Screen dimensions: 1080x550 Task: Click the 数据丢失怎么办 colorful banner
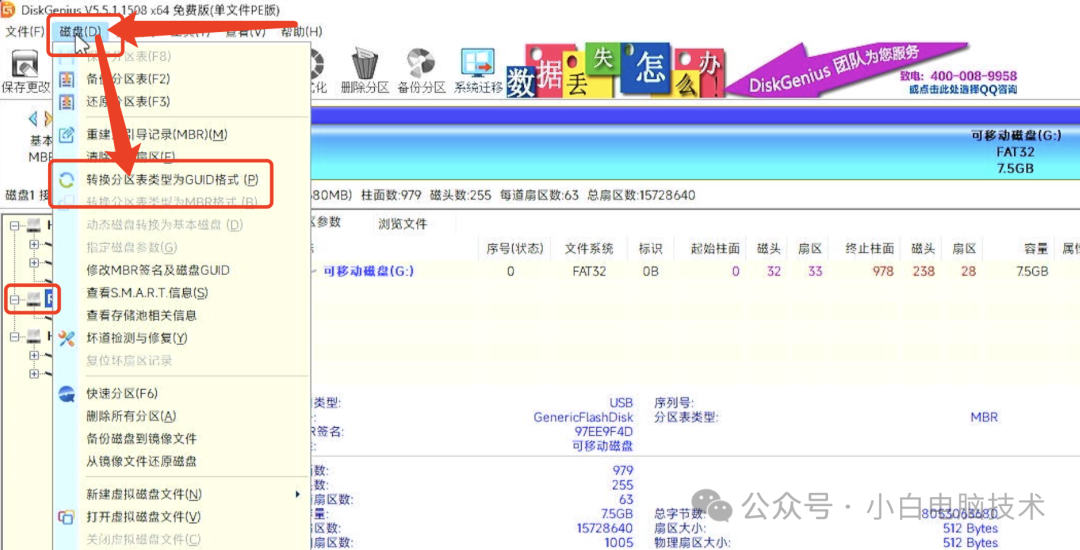(614, 70)
